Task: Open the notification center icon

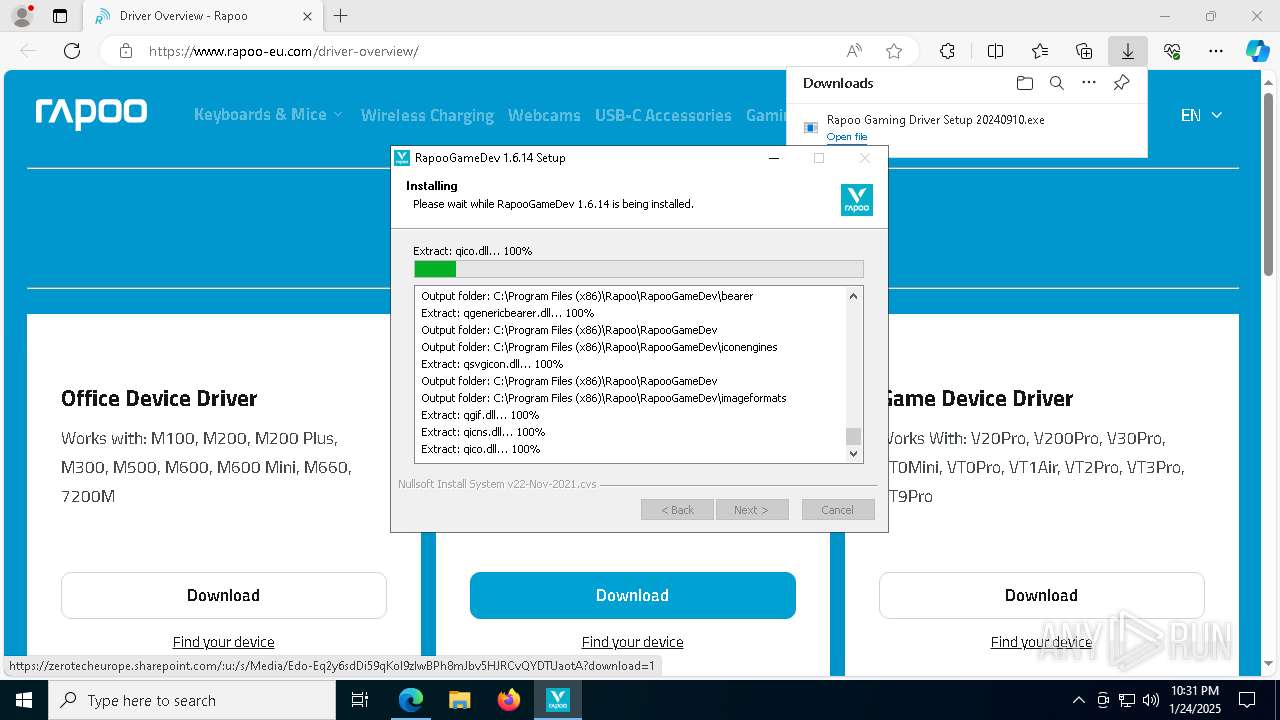Action: click(x=1247, y=700)
